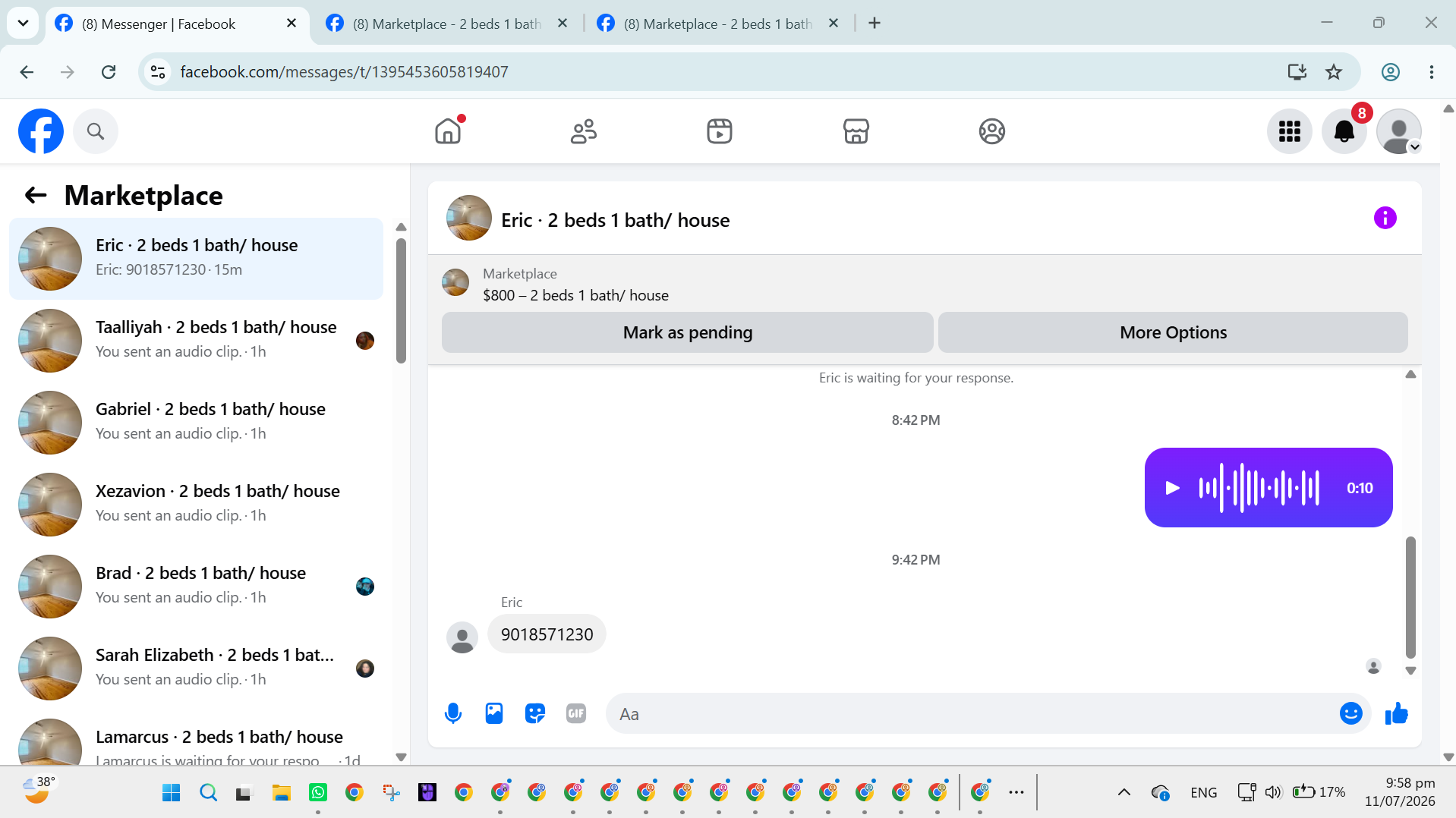Open the taskbar overflow three dots

pos(1016,793)
